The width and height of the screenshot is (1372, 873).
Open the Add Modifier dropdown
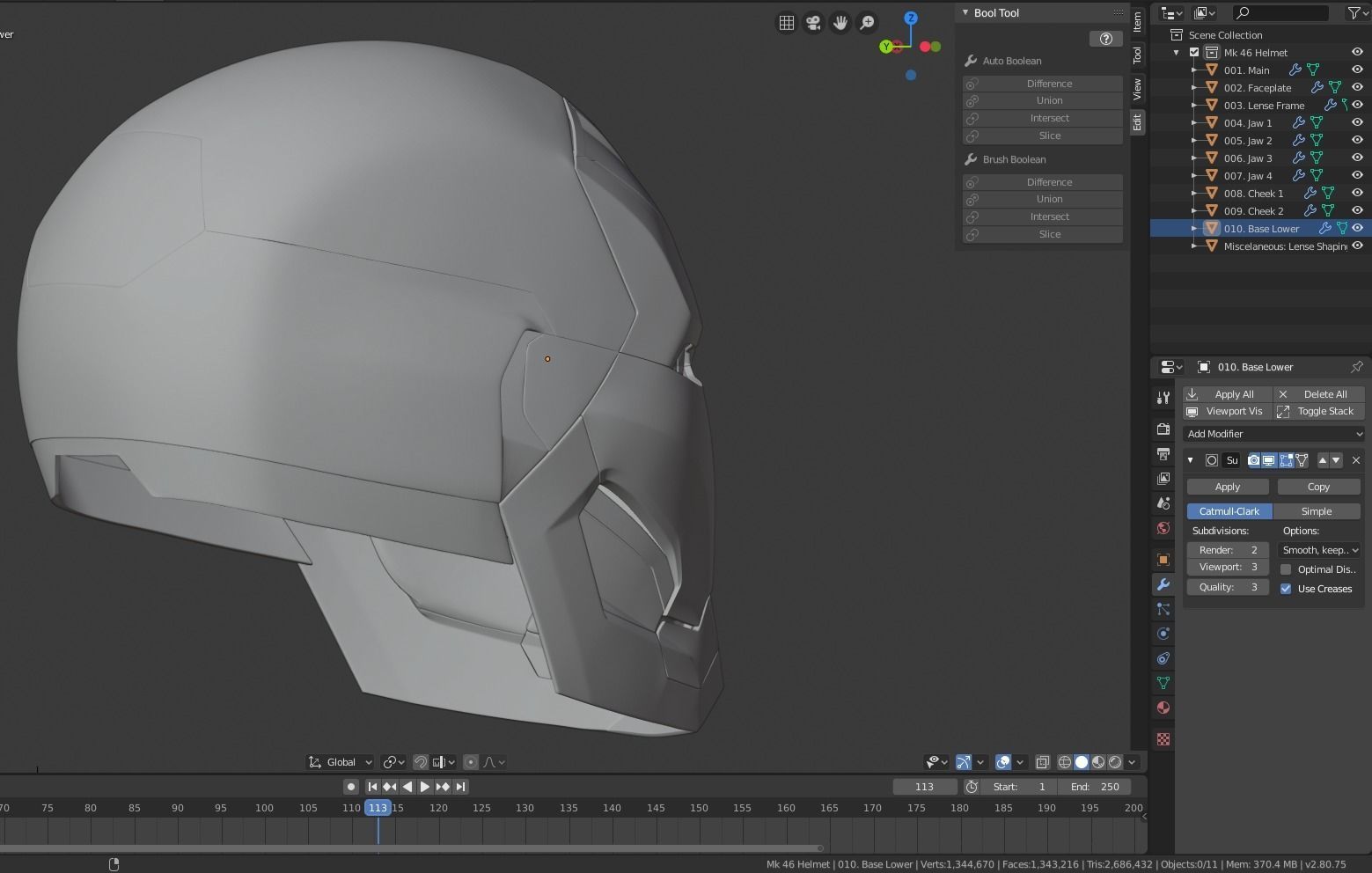pos(1273,434)
